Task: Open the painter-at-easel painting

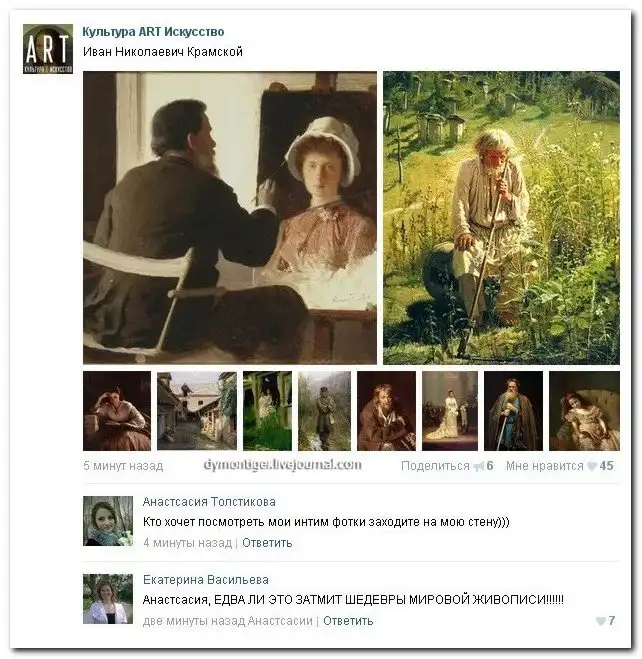Action: pos(229,217)
